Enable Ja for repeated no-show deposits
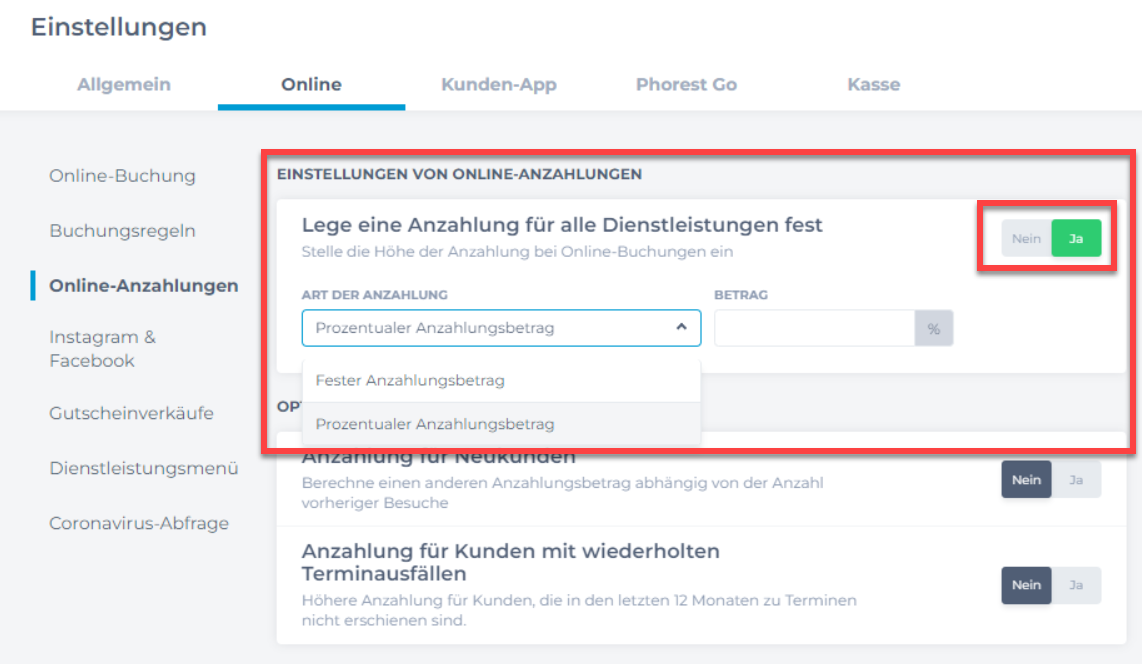 (x=1076, y=585)
